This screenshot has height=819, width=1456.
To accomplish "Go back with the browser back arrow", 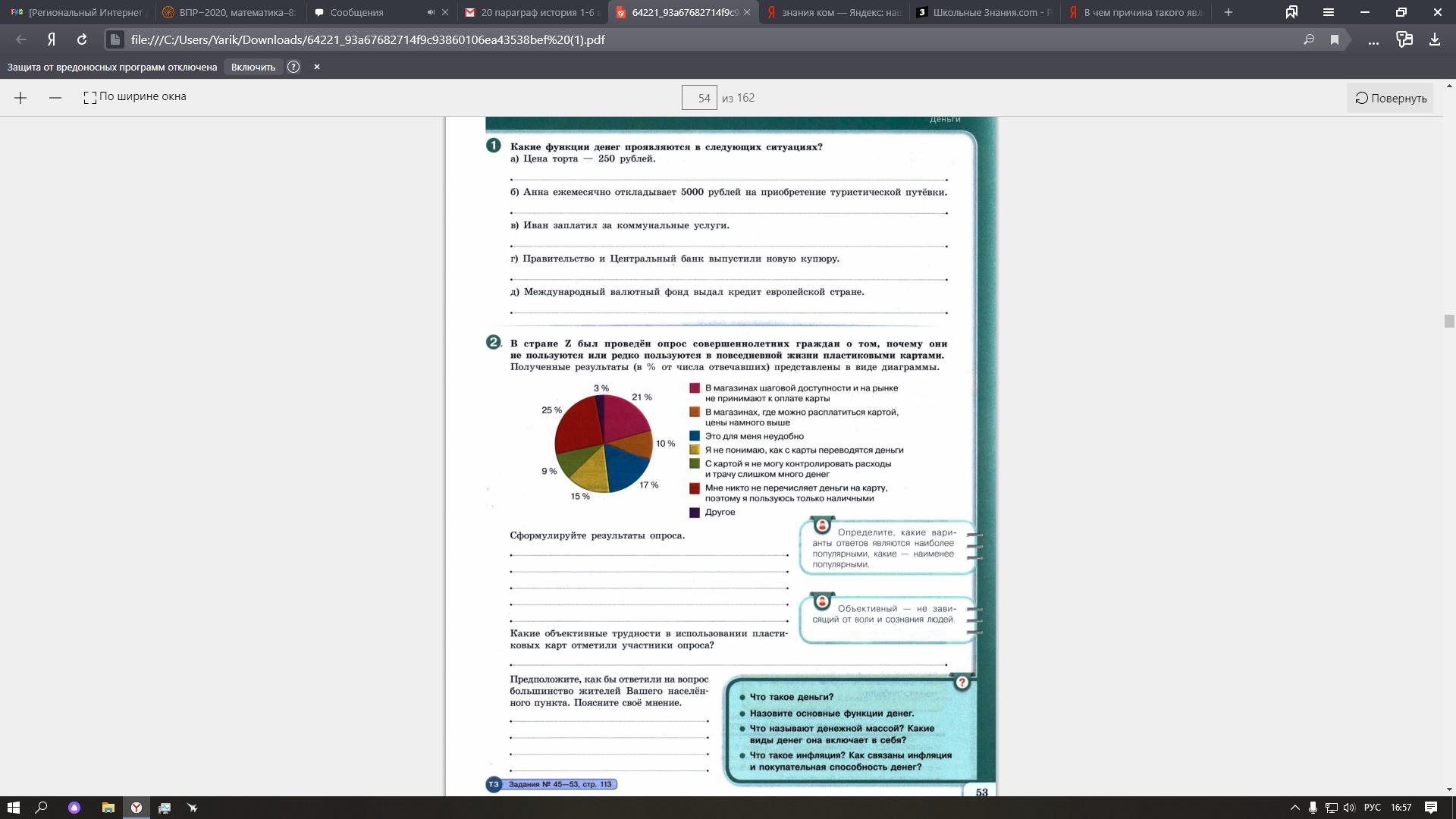I will [21, 39].
